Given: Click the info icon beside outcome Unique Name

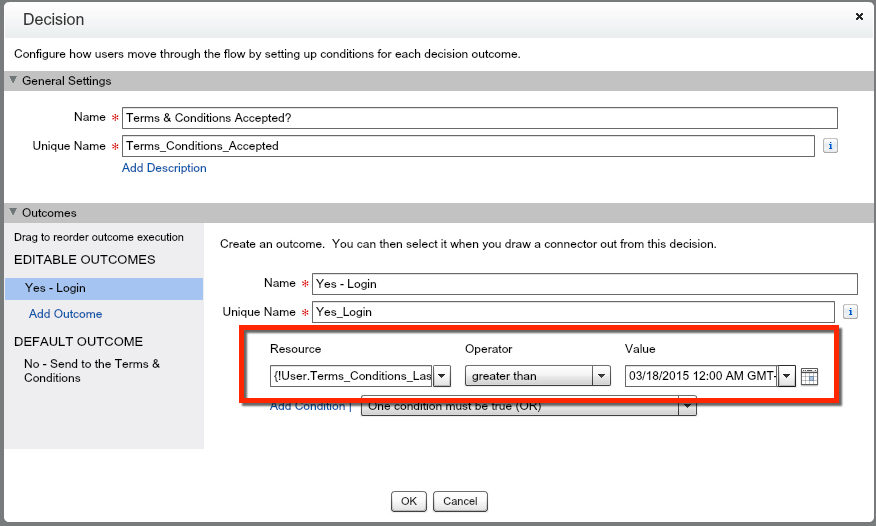Looking at the screenshot, I should pos(850,312).
